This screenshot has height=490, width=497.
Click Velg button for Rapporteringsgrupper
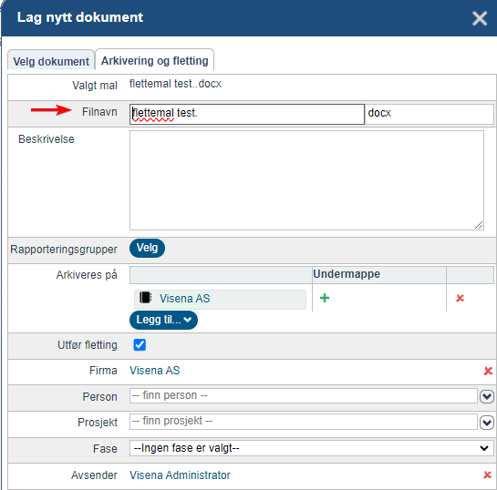(147, 248)
